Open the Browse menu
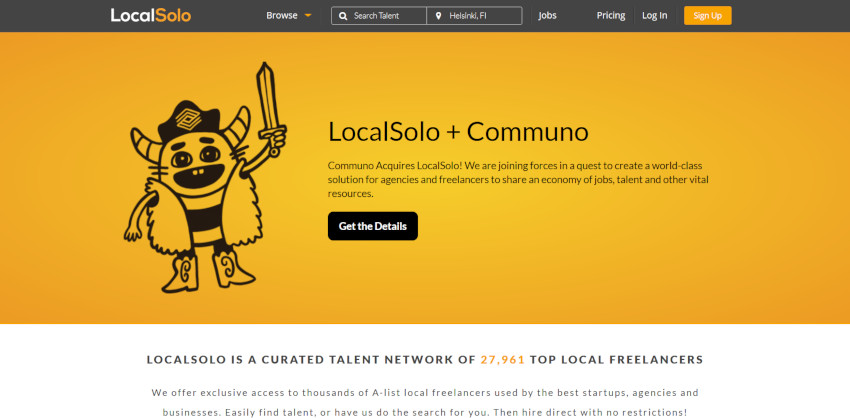Screen dimensions: 850x418 (x=282, y=16)
